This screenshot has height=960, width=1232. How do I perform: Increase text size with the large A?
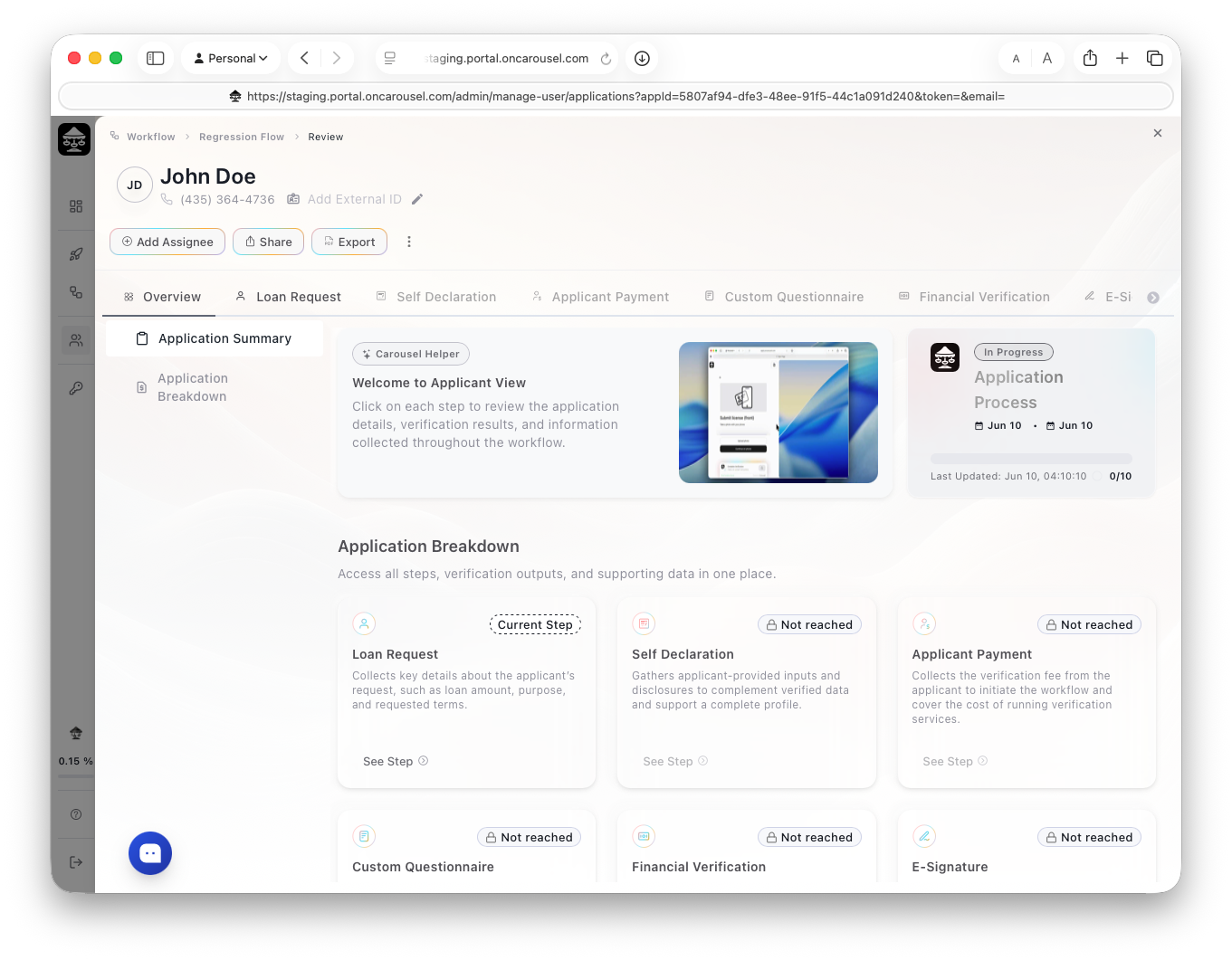(x=1046, y=58)
